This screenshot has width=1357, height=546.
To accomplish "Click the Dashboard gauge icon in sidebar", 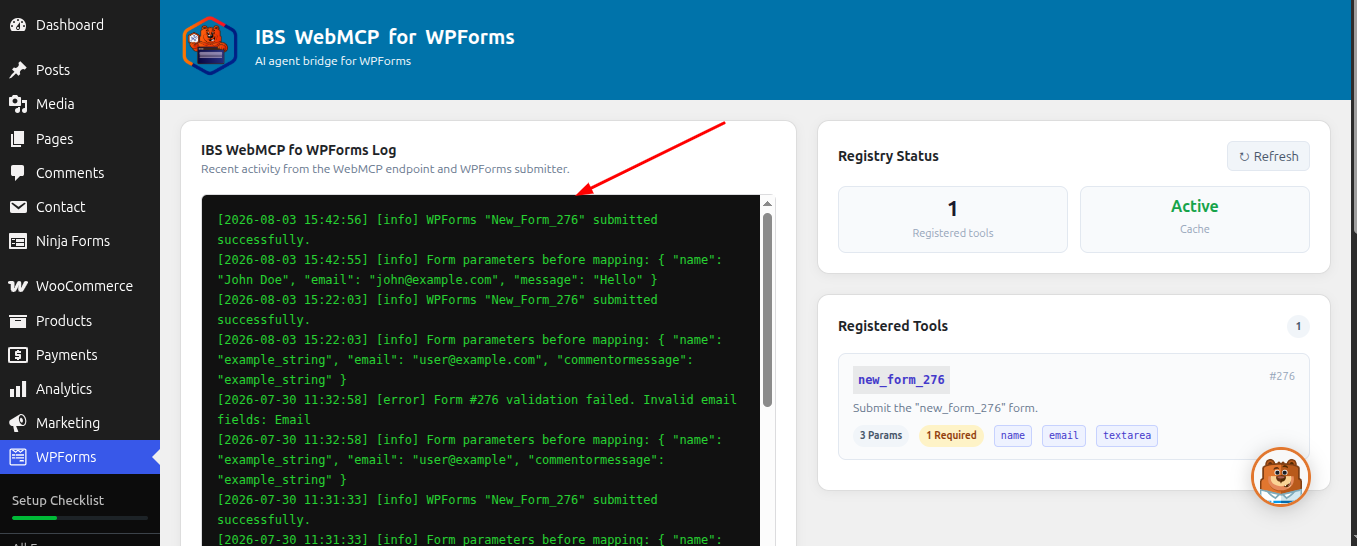I will pyautogui.click(x=18, y=25).
